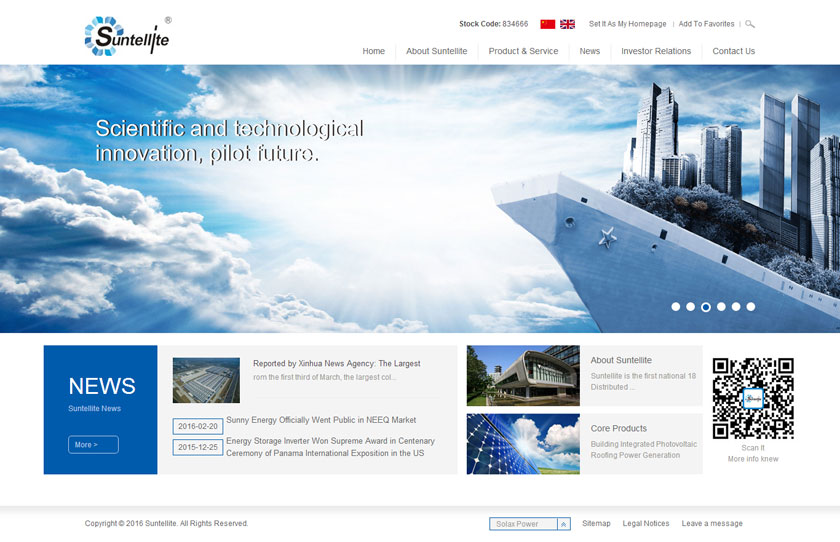
Task: Click the About Suntellite building image
Action: [x=522, y=375]
